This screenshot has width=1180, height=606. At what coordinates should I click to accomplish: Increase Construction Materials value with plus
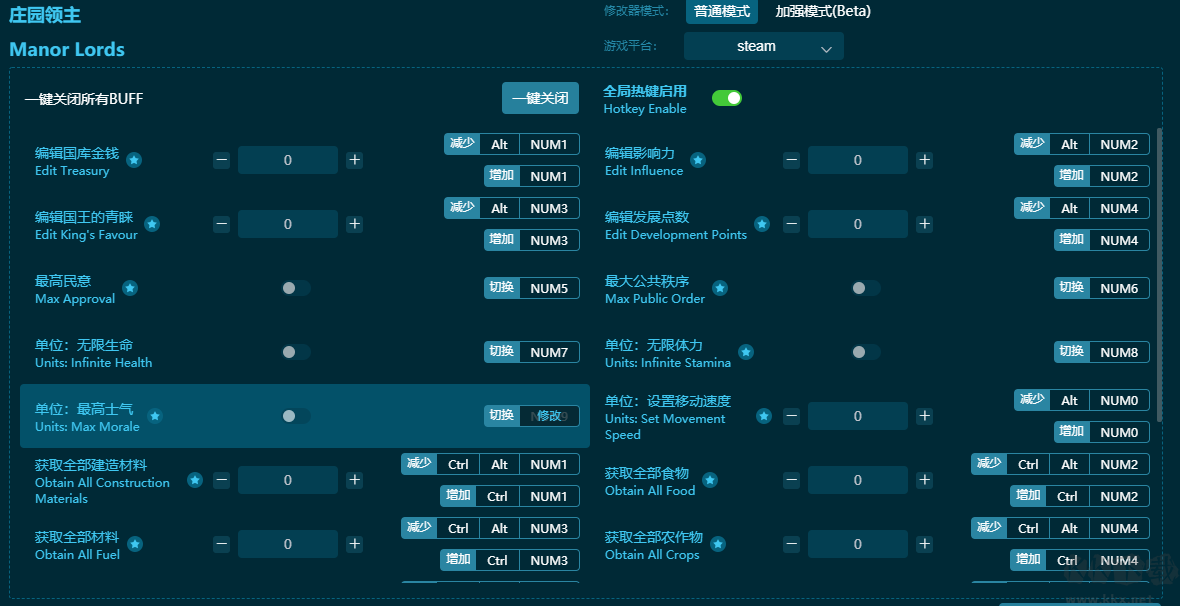(354, 480)
